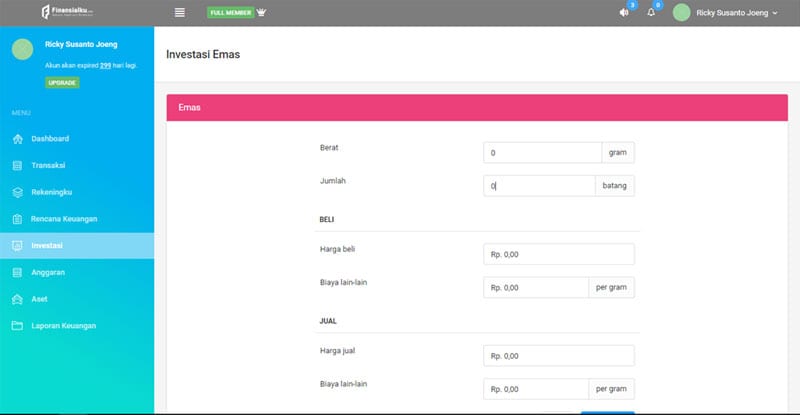Image resolution: width=800 pixels, height=415 pixels.
Task: Expand the Ricky Susanto Joeng account dropdown
Action: click(x=737, y=13)
